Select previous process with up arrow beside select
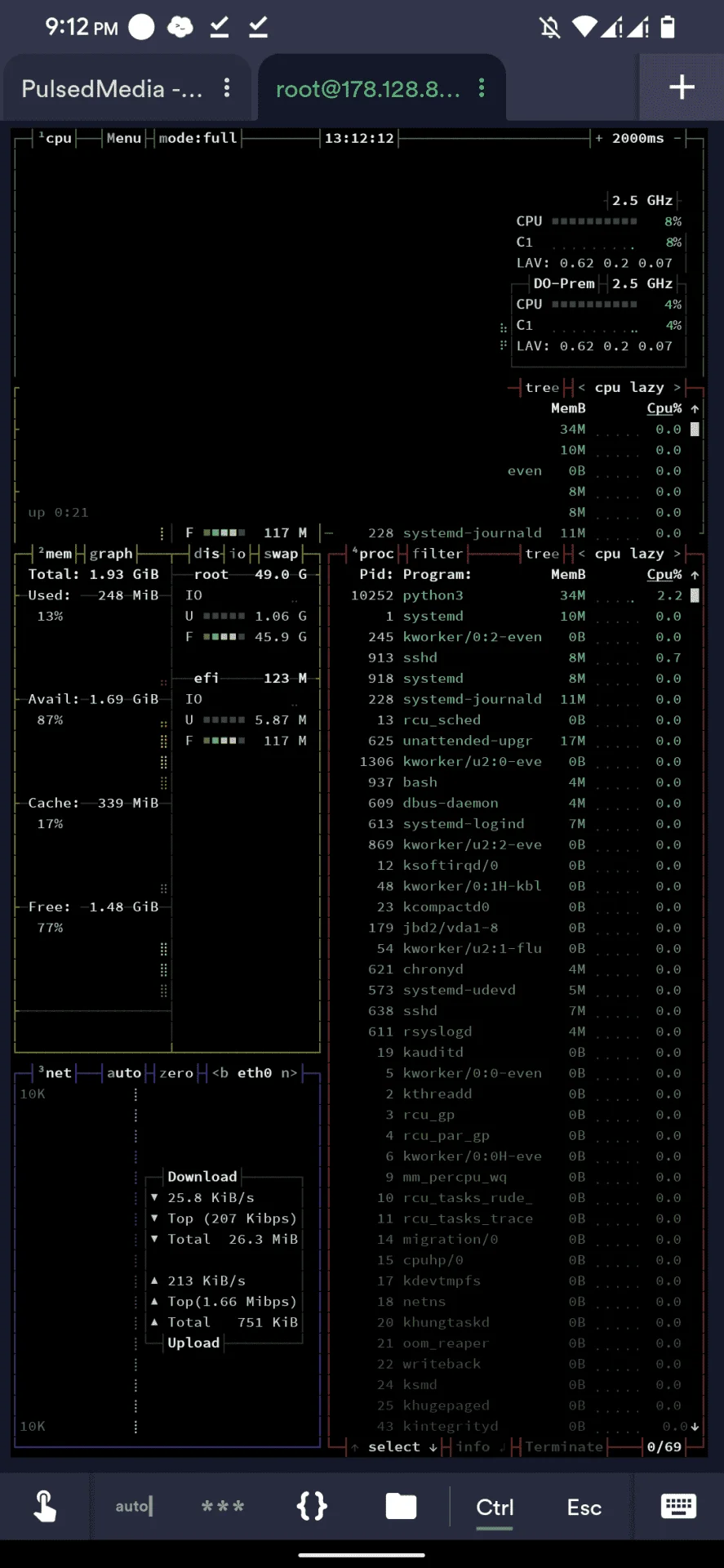Screen dimensions: 724x1568 pyautogui.click(x=355, y=1447)
